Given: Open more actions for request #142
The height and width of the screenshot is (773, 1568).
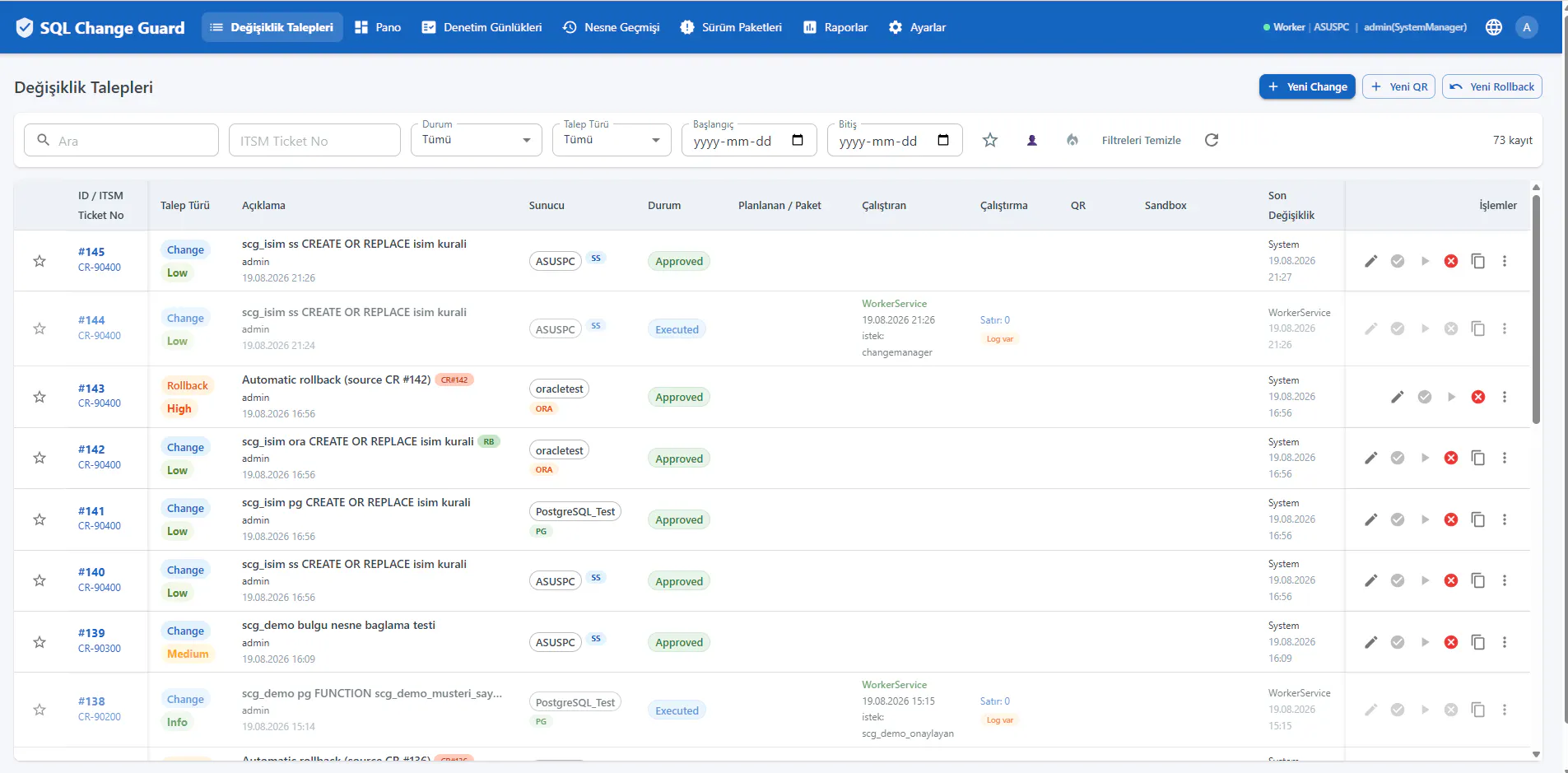Looking at the screenshot, I should 1505,458.
